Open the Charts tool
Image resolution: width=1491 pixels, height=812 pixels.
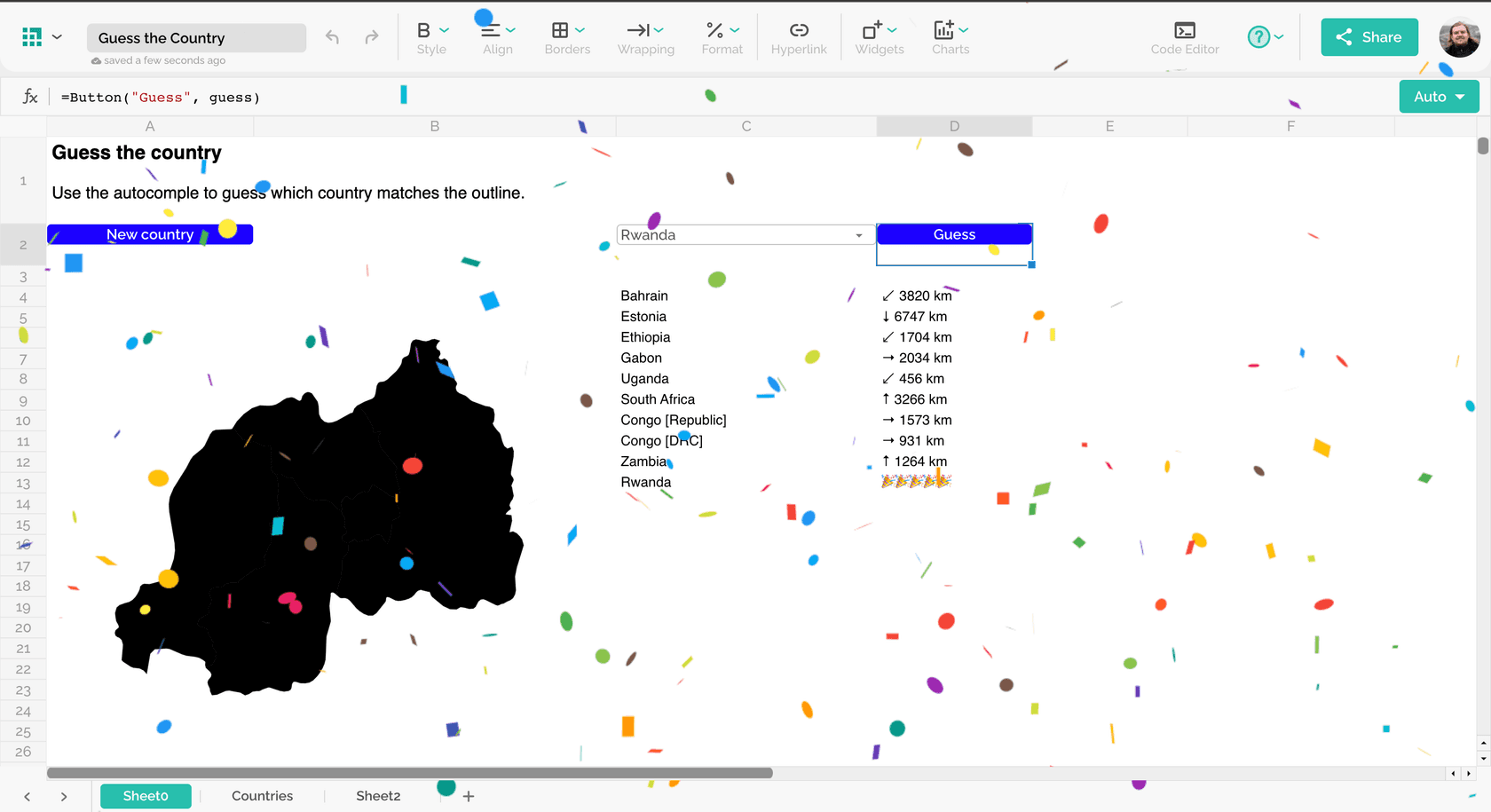point(943,30)
